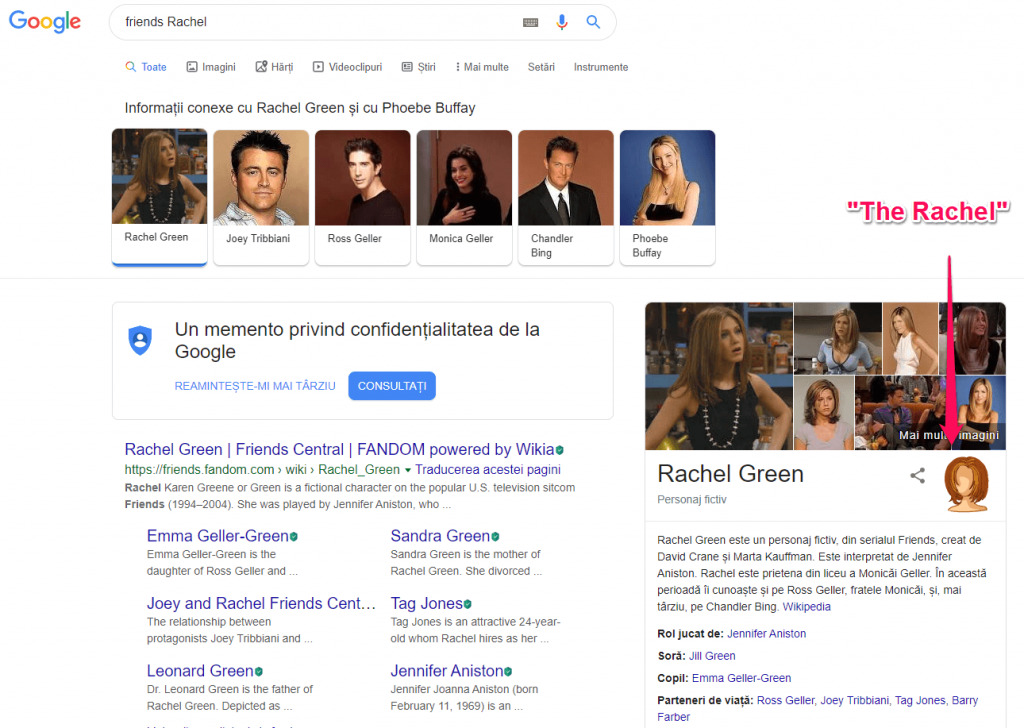Viewport: 1024px width, 728px height.
Task: Open large Rachel Green panel photo
Action: pos(718,376)
